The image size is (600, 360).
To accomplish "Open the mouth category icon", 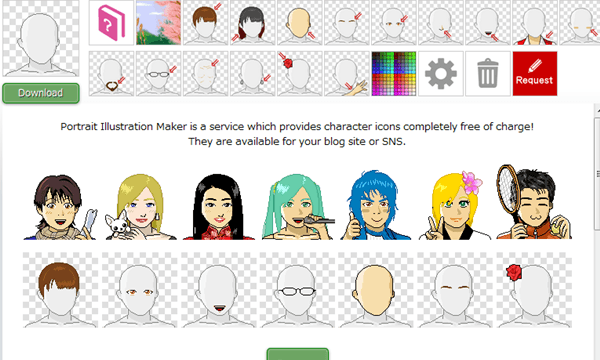I will 488,23.
